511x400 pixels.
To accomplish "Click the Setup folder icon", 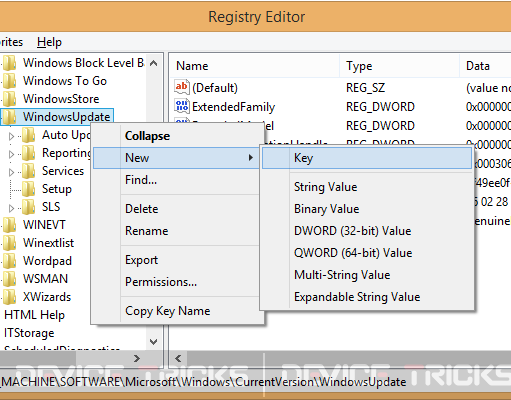I will 29,189.
